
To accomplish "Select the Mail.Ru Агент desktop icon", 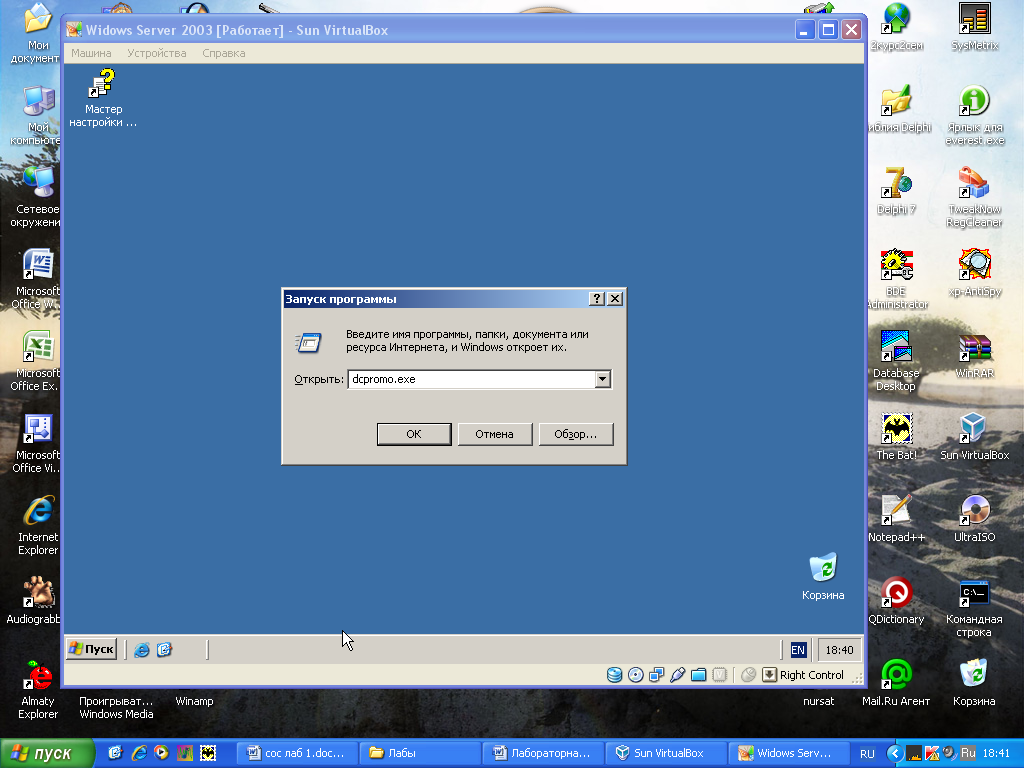I will [896, 682].
